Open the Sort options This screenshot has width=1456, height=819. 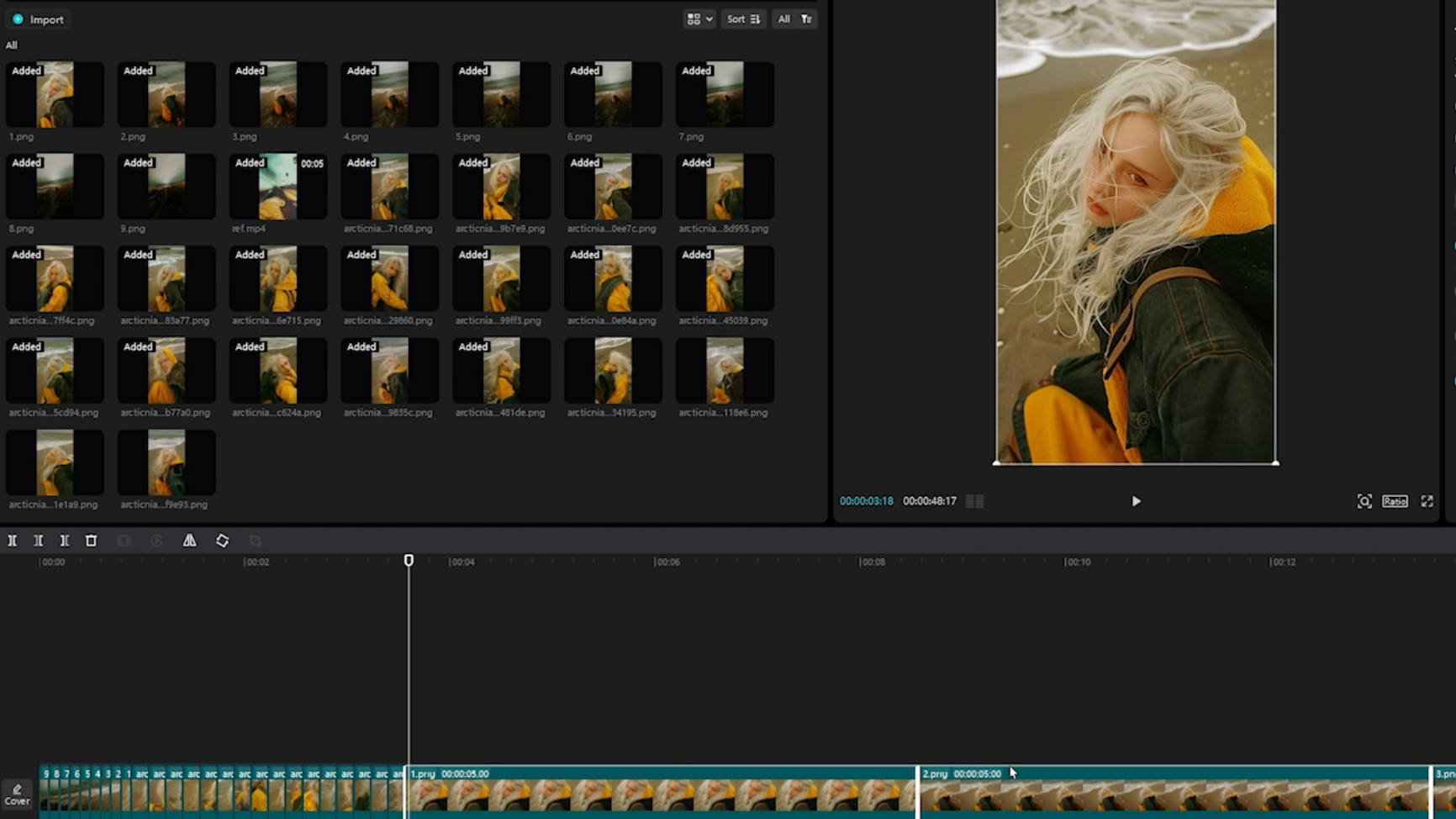[x=743, y=18]
